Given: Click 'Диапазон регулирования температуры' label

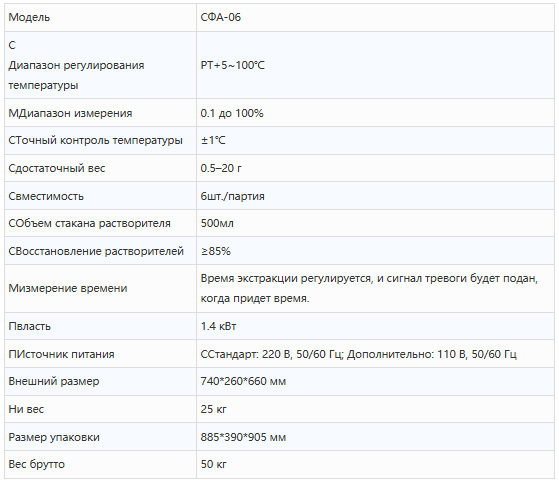Looking at the screenshot, I should (76, 75).
